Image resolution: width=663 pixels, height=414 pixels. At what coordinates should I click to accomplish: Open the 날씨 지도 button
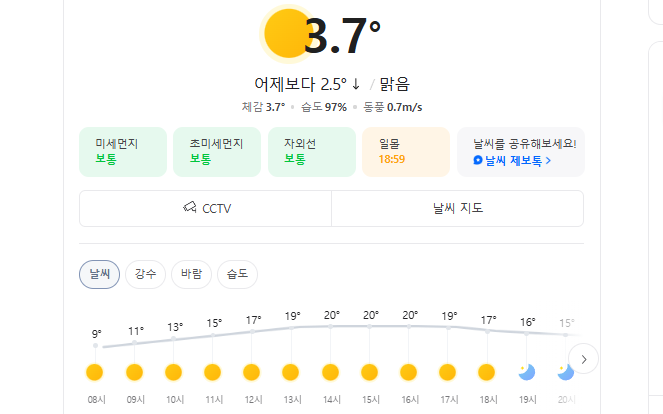(x=457, y=209)
